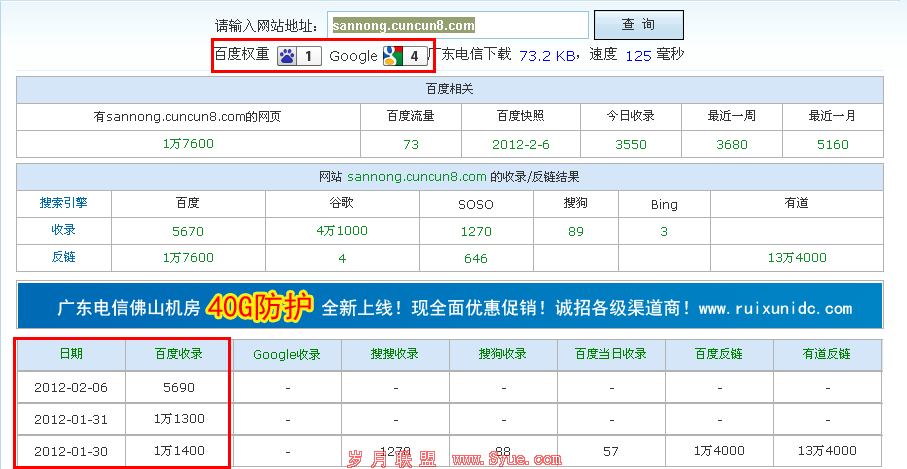Click the 搜索引擎 header link
The image size is (907, 469).
pyautogui.click(x=63, y=203)
